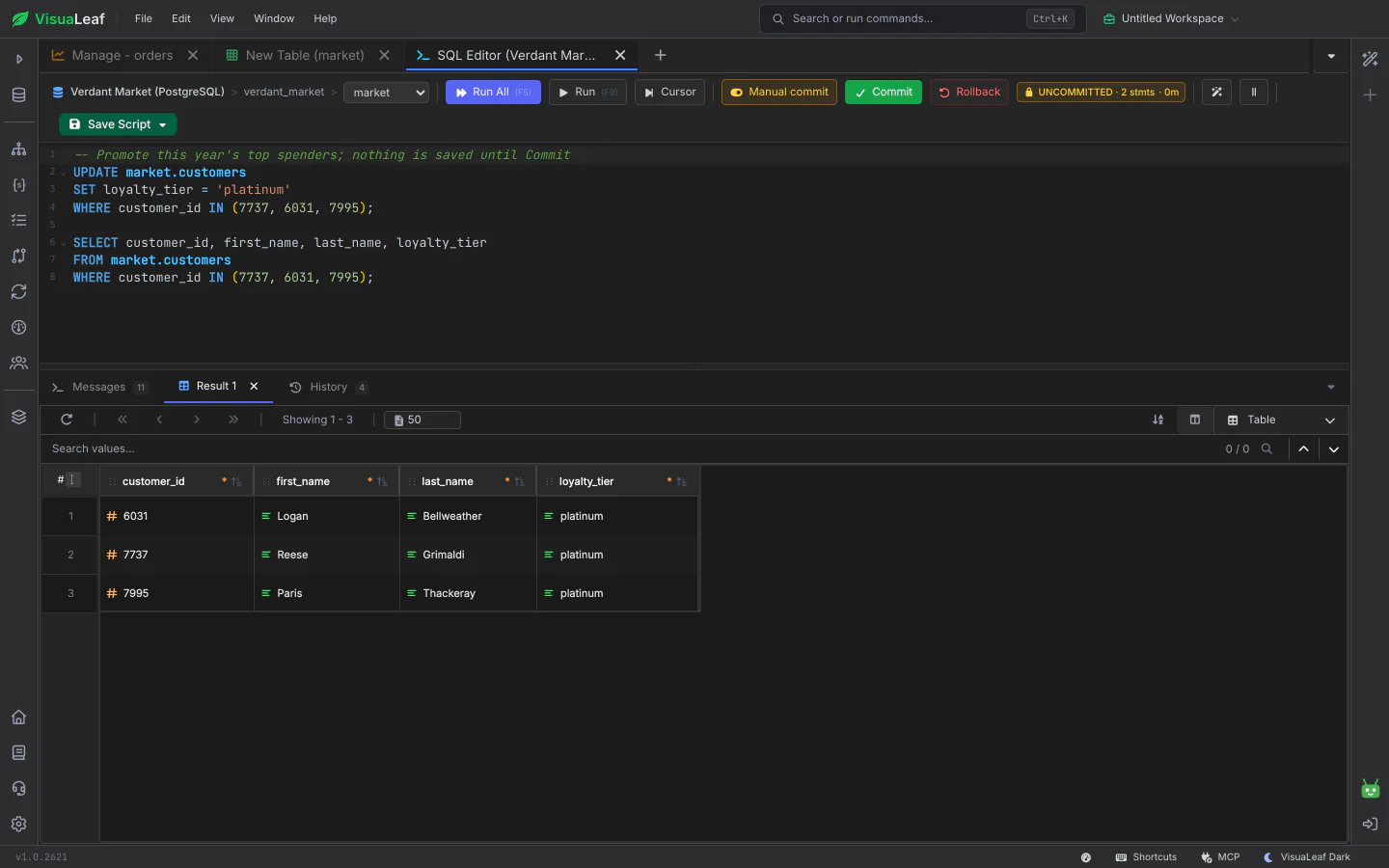Click the magic wand format icon in toolbar
The image size is (1389, 868).
pyautogui.click(x=1216, y=93)
